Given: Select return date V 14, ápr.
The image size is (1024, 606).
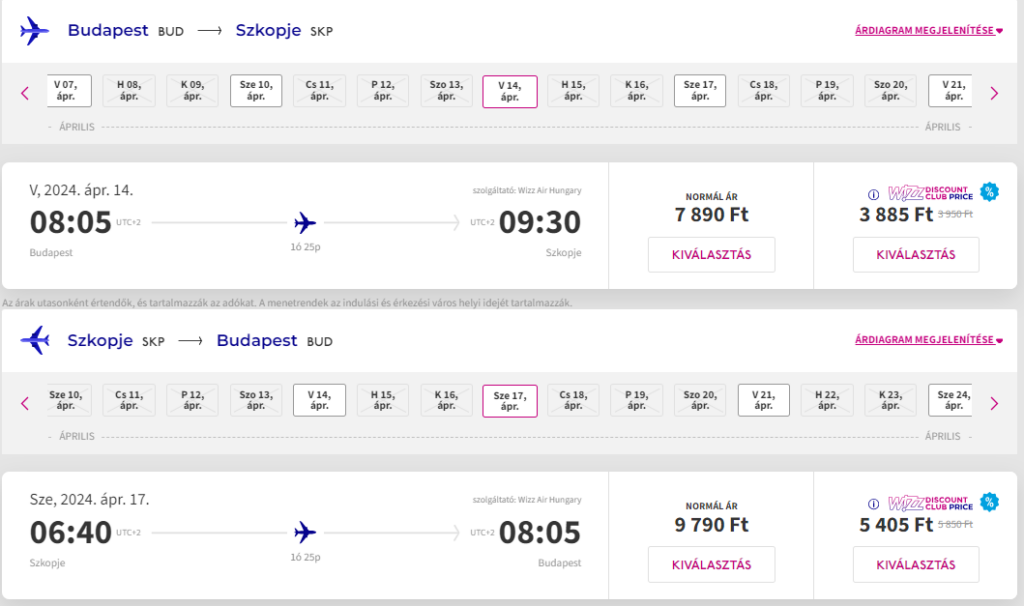Looking at the screenshot, I should 319,401.
